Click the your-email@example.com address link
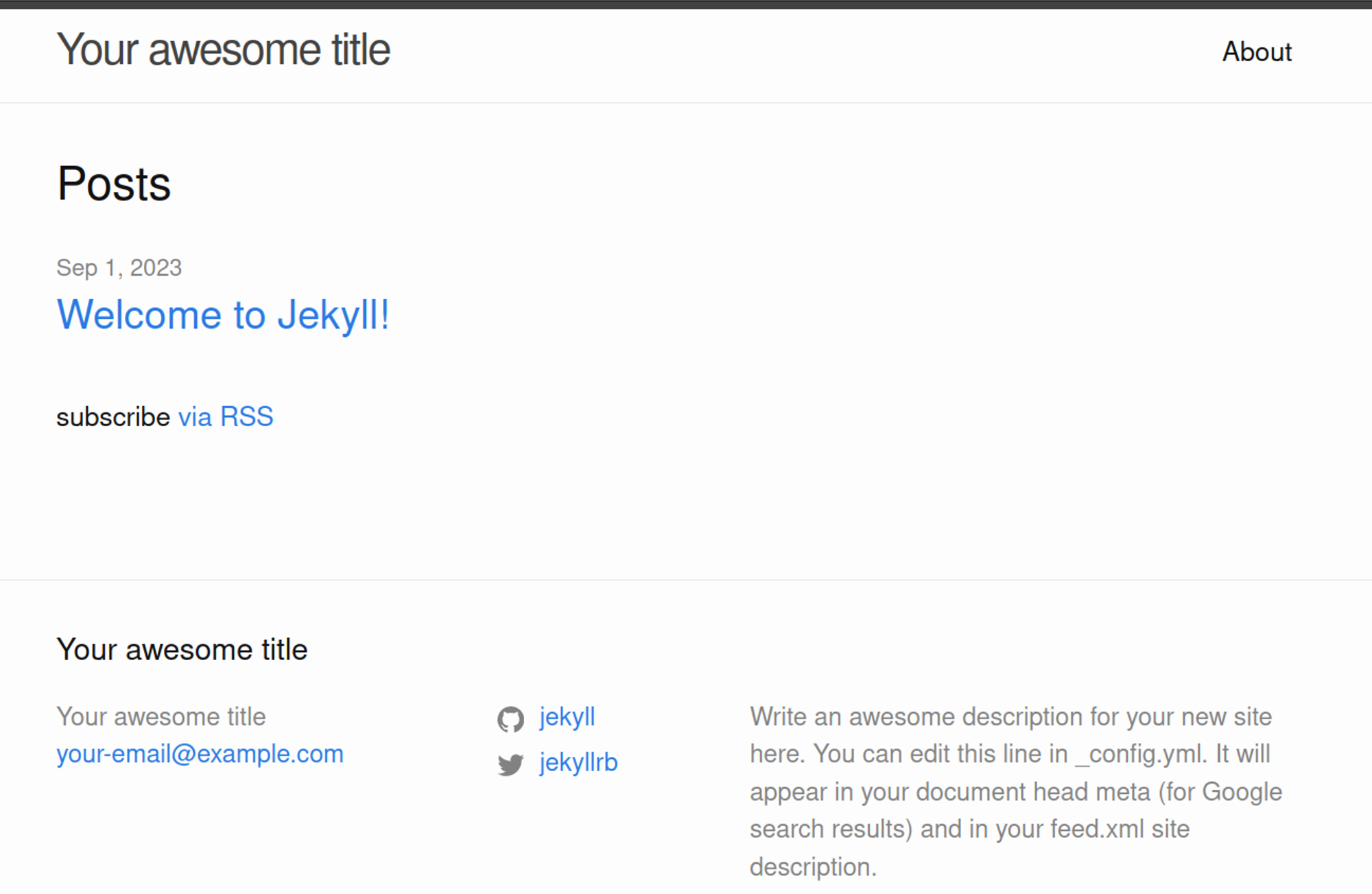 coord(200,754)
